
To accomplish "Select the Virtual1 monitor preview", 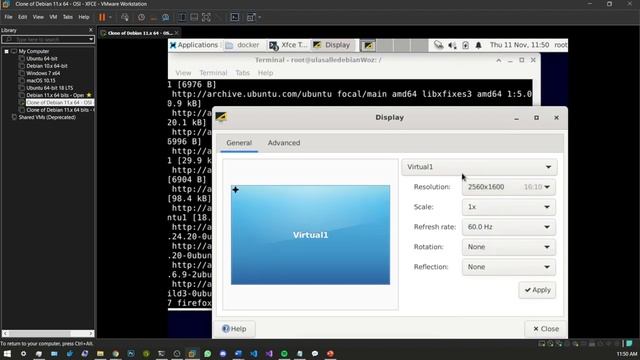I will click(x=310, y=235).
